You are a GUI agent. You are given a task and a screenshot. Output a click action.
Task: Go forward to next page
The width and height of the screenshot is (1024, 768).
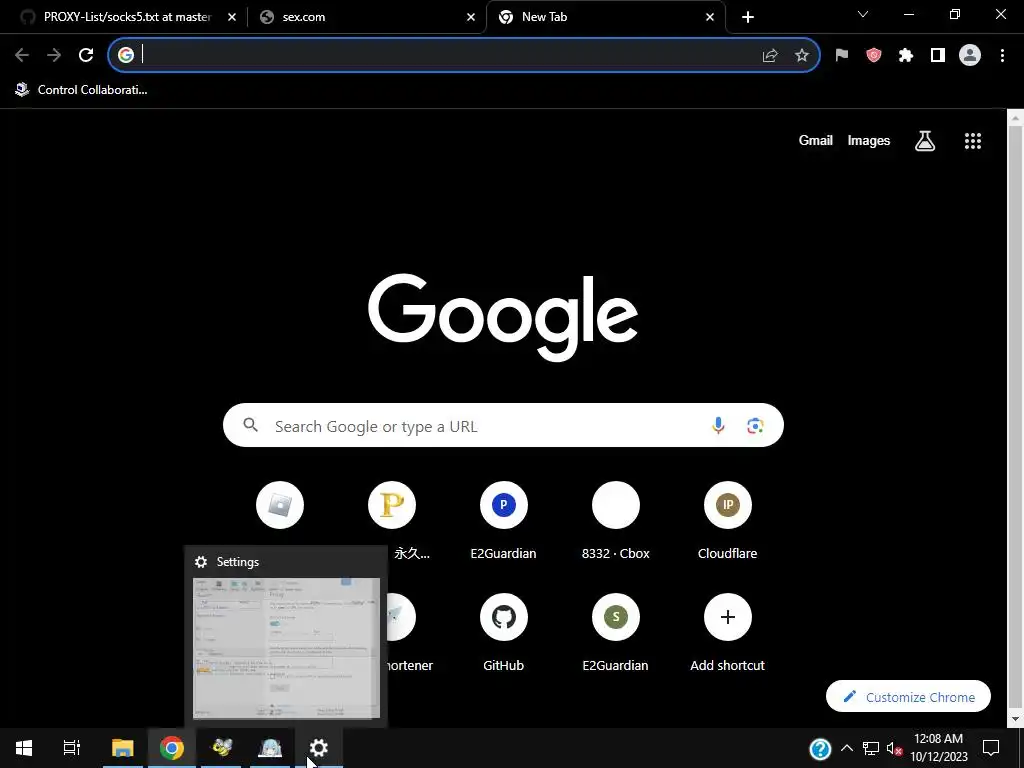click(x=54, y=56)
